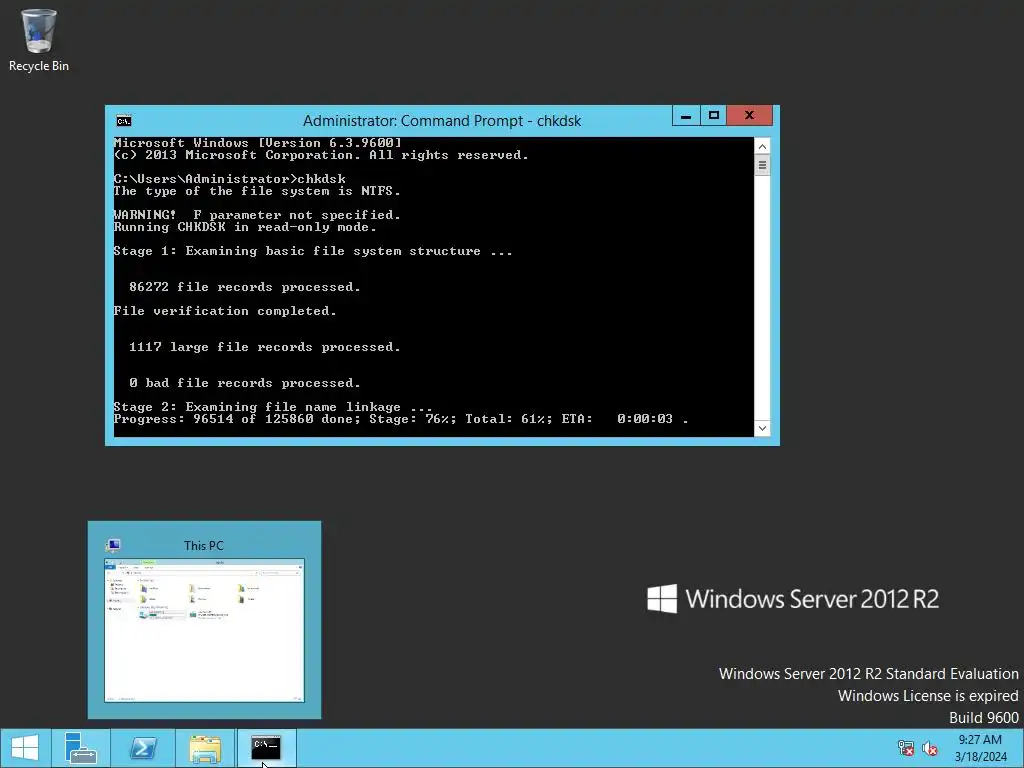Click the 'C:\Users\Administrator>chkdsk' command line

click(230, 179)
